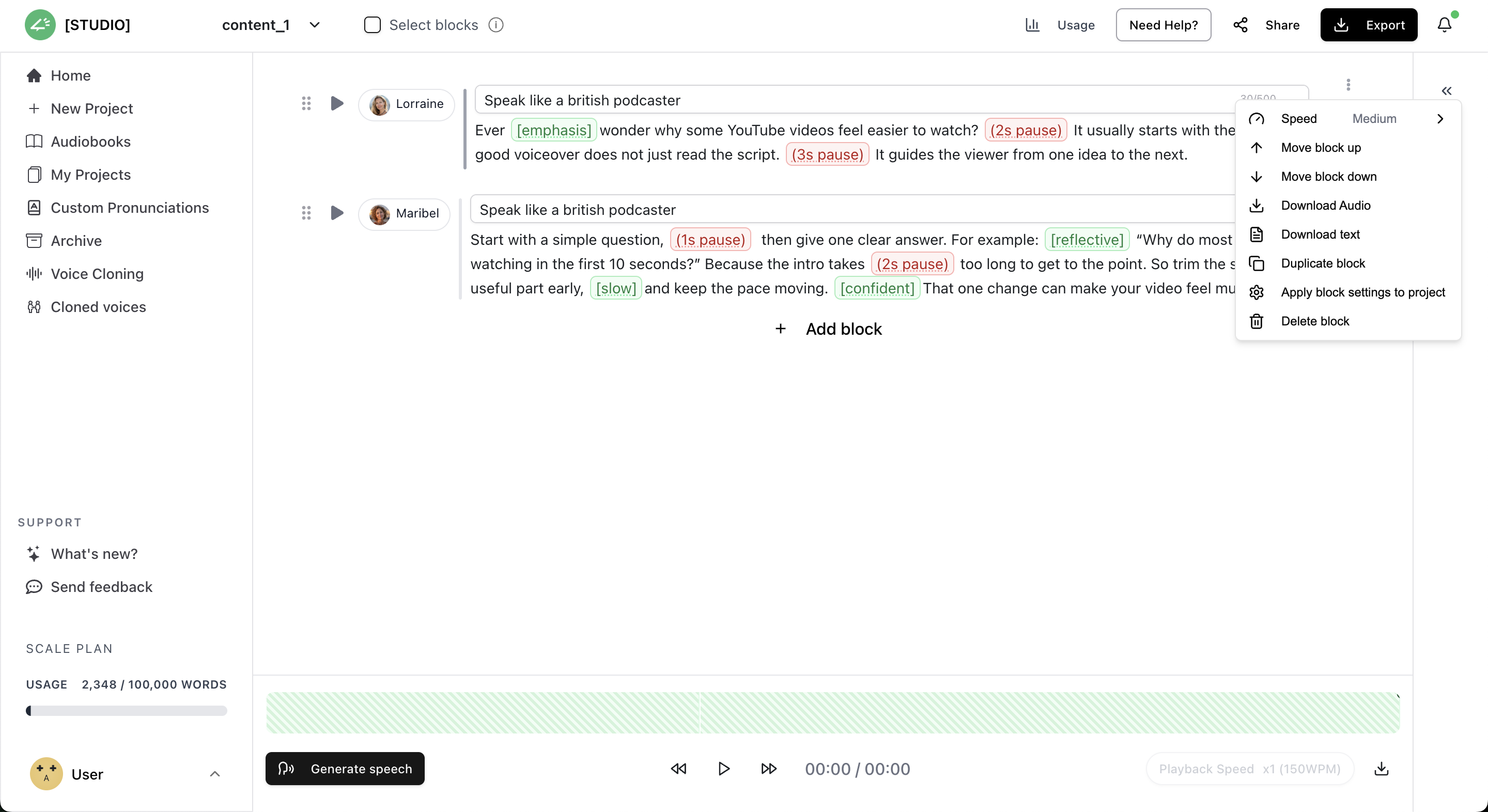Choose Move block down
Viewport: 1488px width, 812px height.
click(1347, 177)
